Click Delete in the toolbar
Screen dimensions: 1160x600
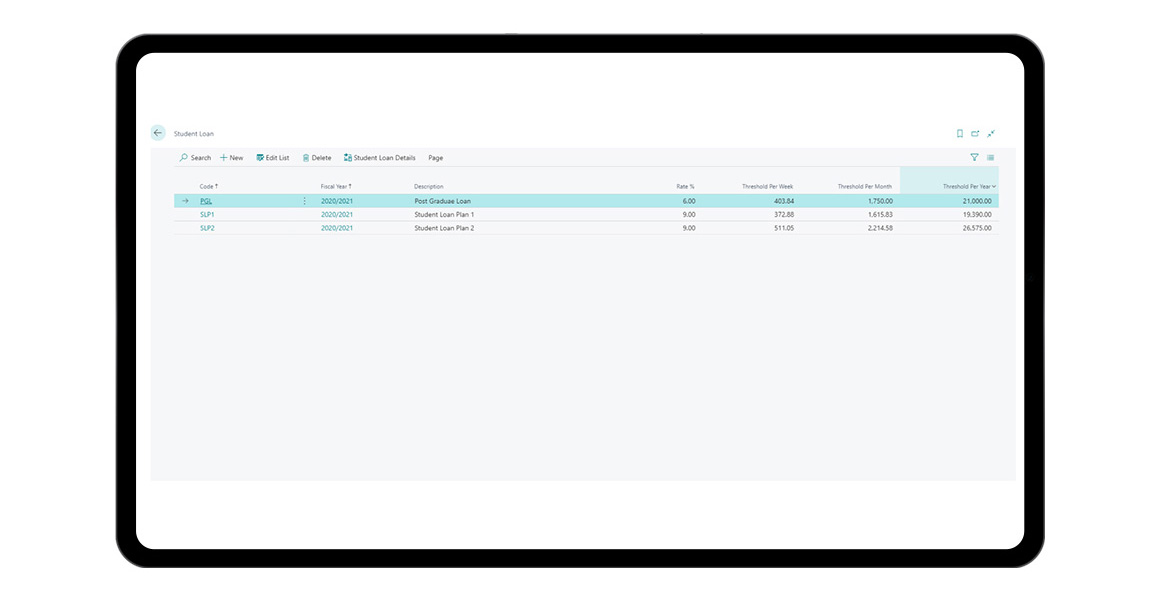click(317, 158)
